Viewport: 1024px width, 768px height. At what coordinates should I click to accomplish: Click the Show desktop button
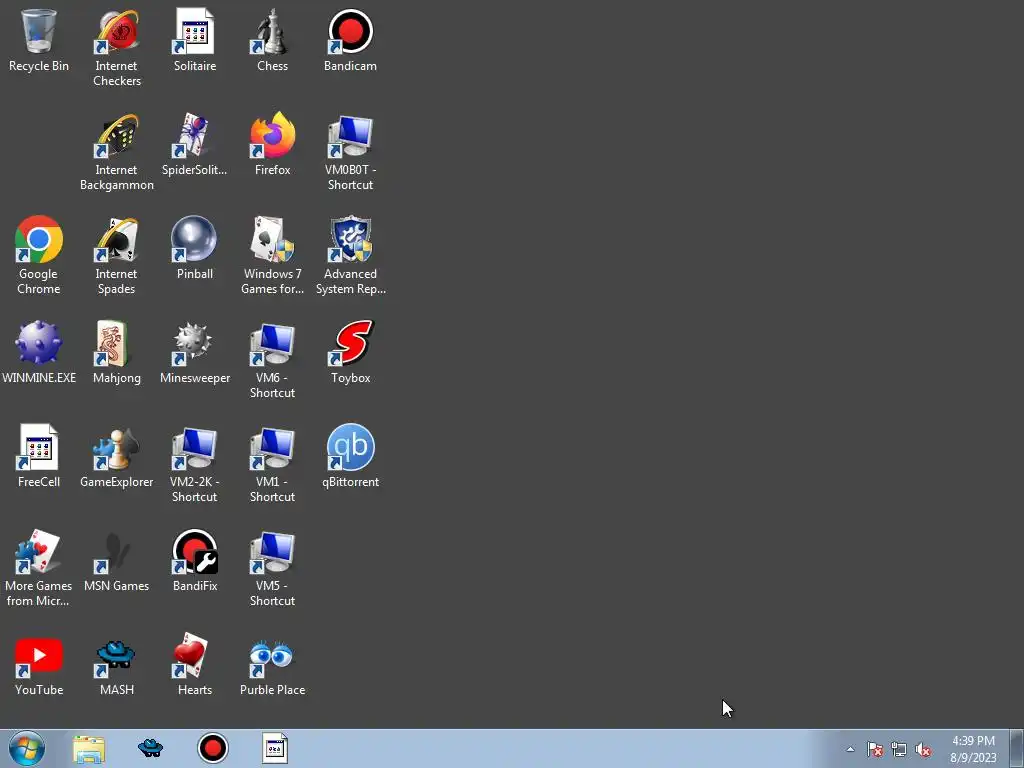pos(1017,748)
